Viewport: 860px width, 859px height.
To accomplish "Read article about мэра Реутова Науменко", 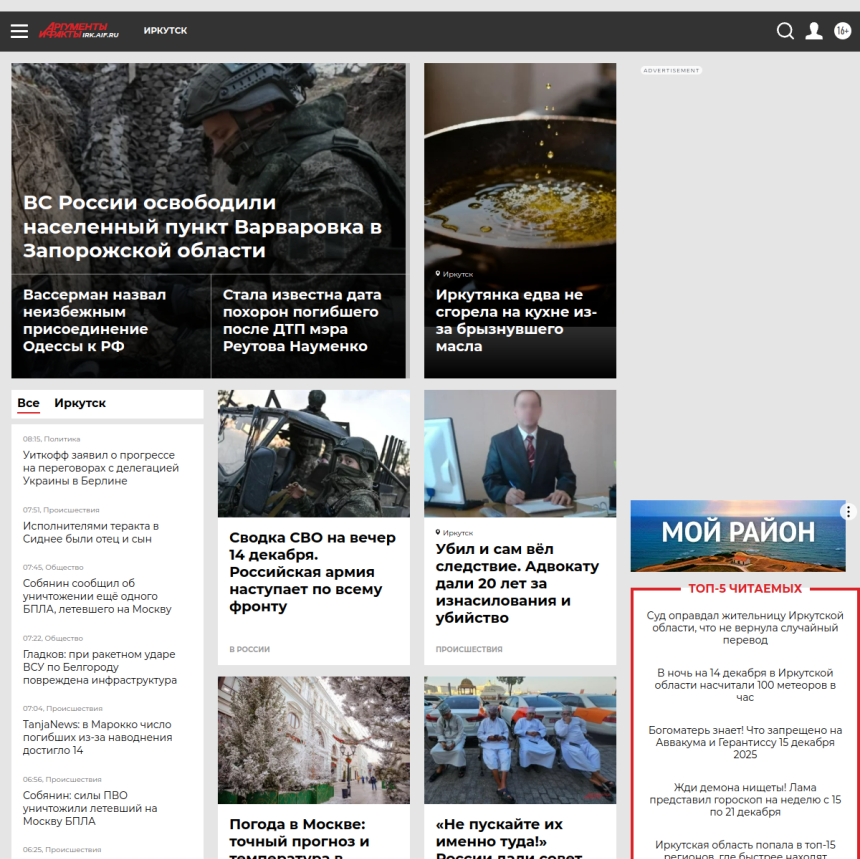I will point(301,321).
